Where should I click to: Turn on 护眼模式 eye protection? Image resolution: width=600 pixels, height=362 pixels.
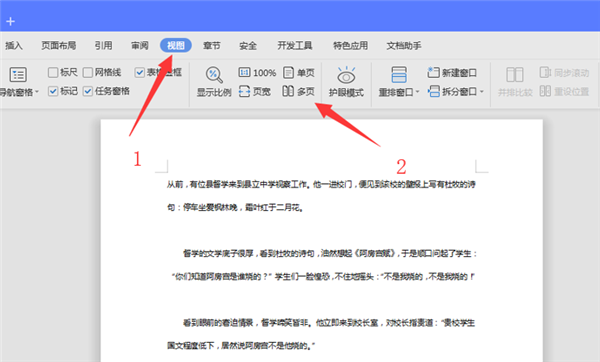(346, 82)
